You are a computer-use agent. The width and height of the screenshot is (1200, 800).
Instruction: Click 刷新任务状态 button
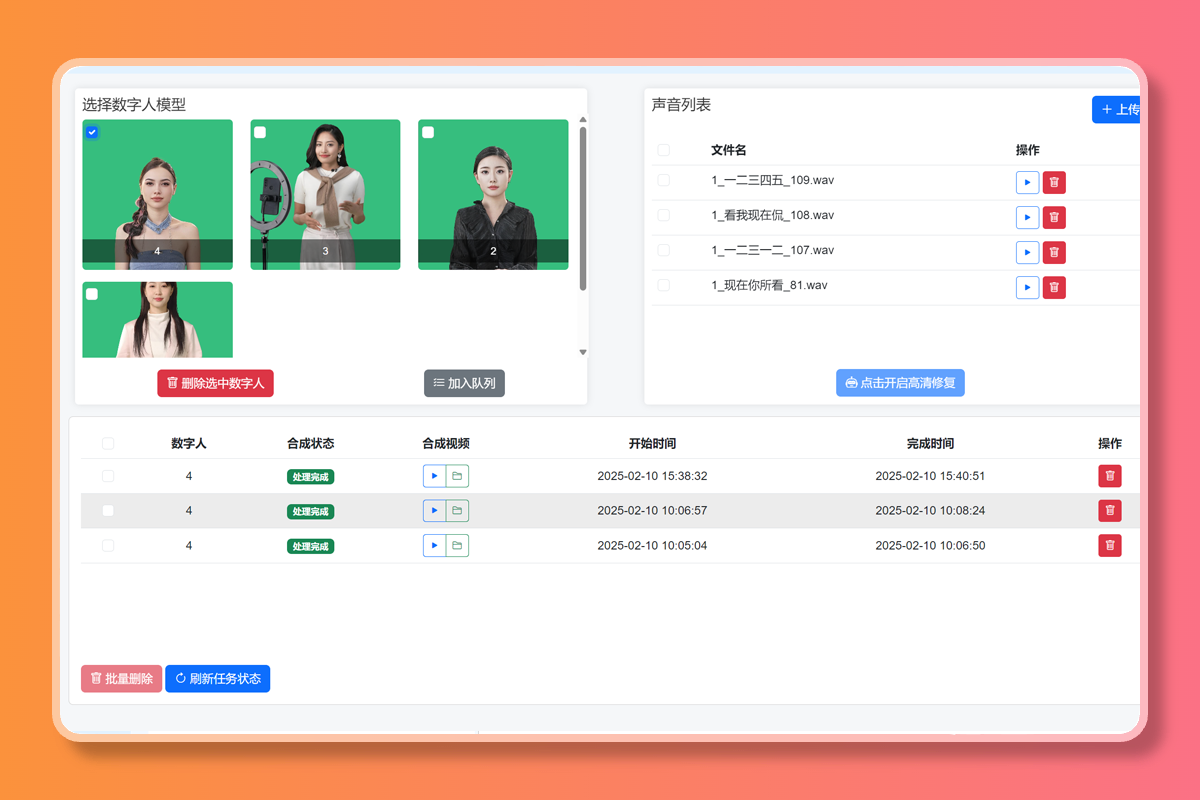click(x=217, y=679)
